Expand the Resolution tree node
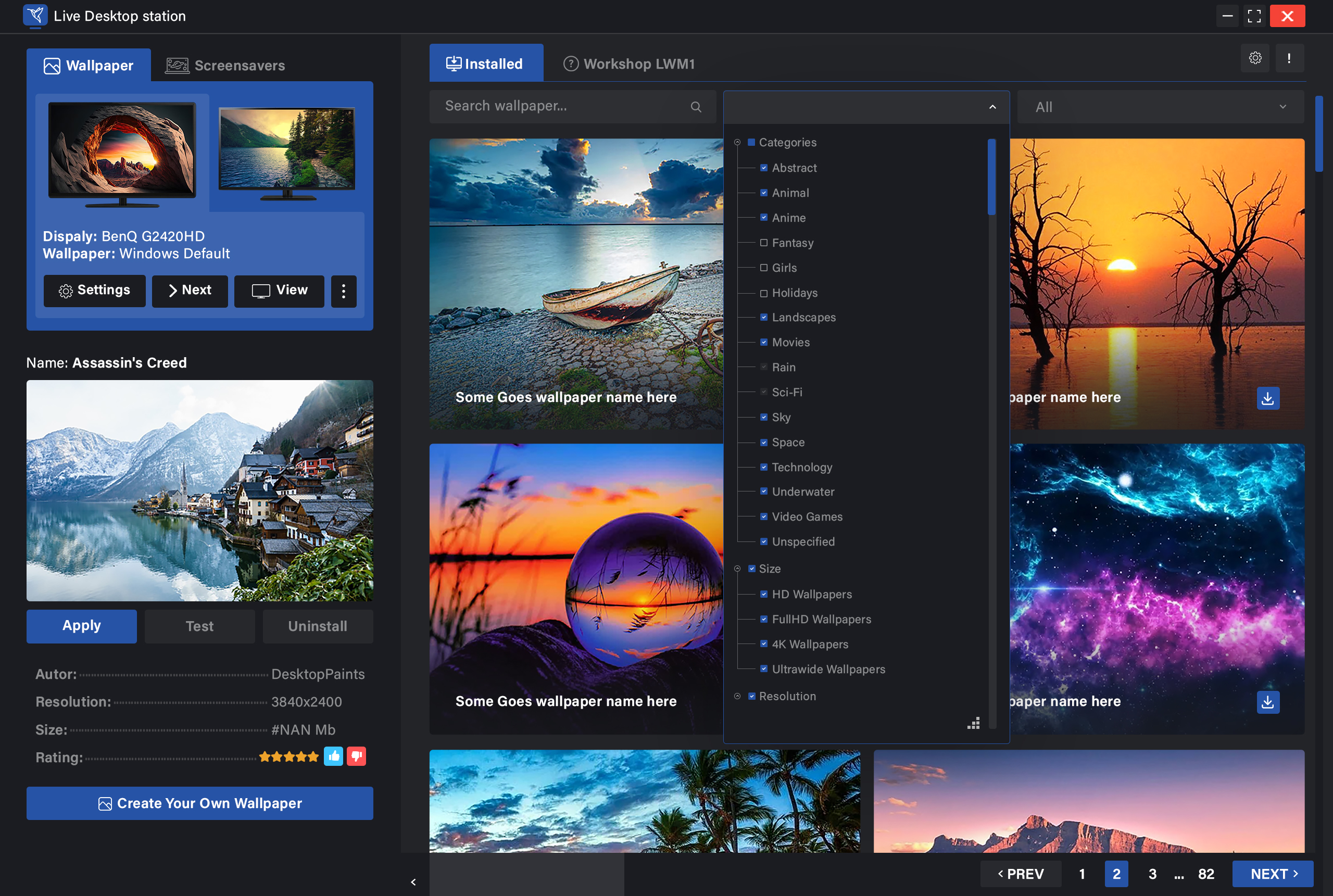Viewport: 1333px width, 896px height. point(737,697)
